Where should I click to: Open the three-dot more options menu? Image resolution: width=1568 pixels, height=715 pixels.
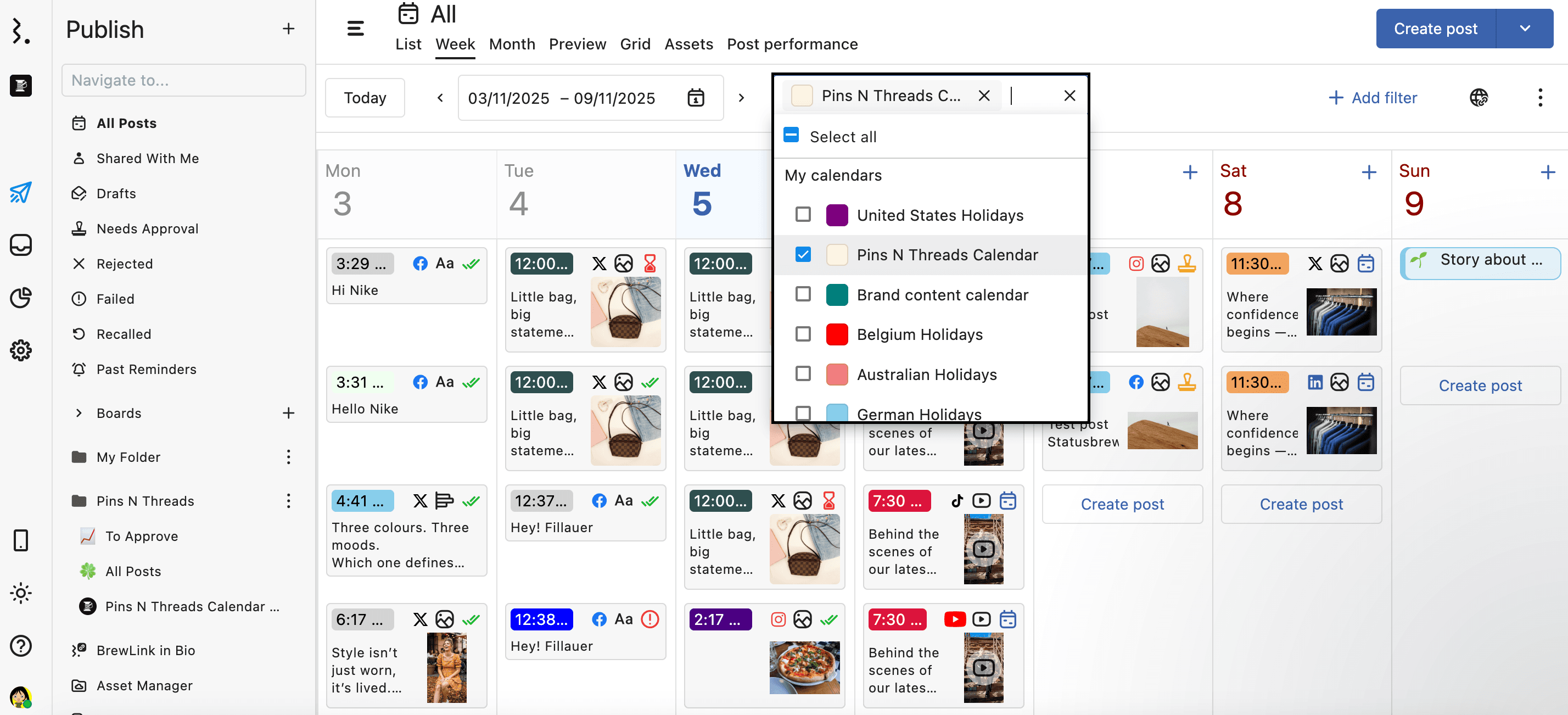1540,97
